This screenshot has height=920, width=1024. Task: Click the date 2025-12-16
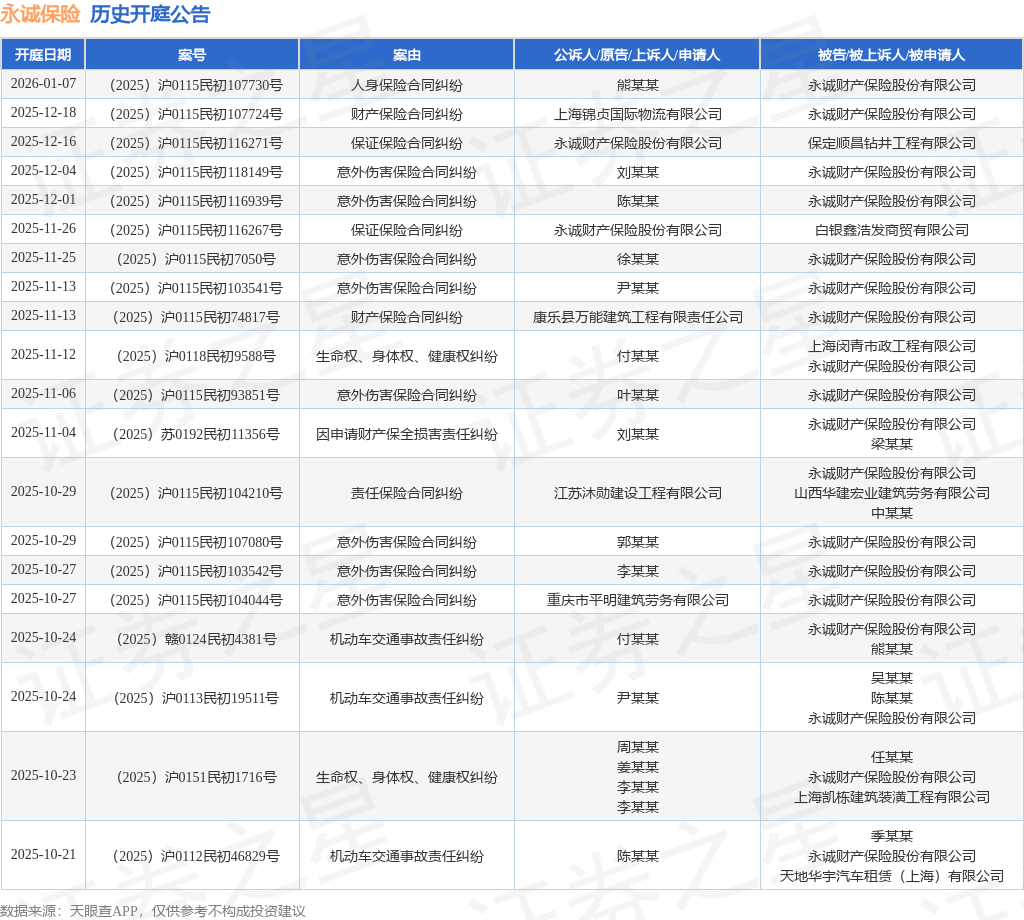(43, 142)
